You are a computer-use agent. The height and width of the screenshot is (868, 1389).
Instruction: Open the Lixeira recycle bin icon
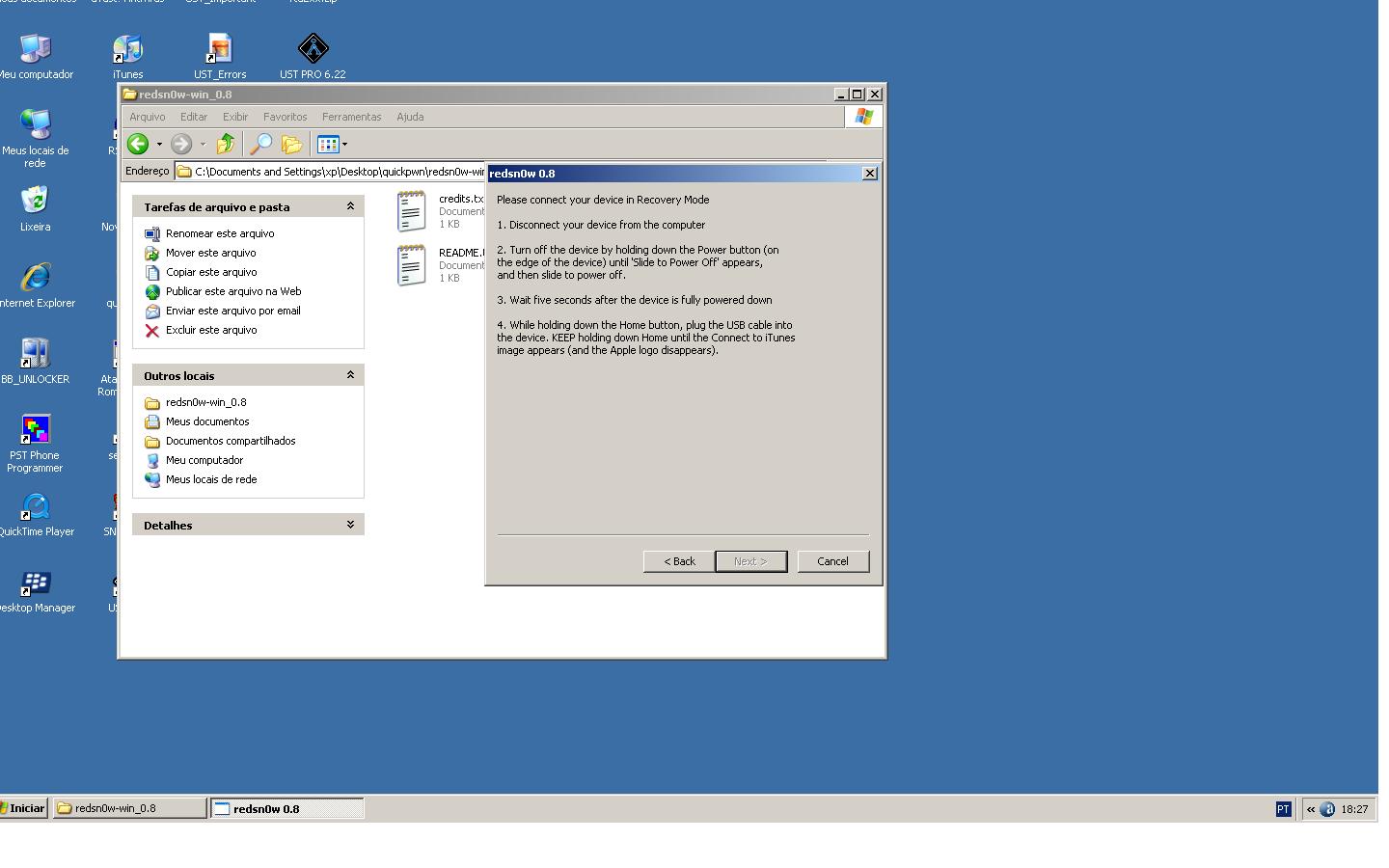point(35,201)
